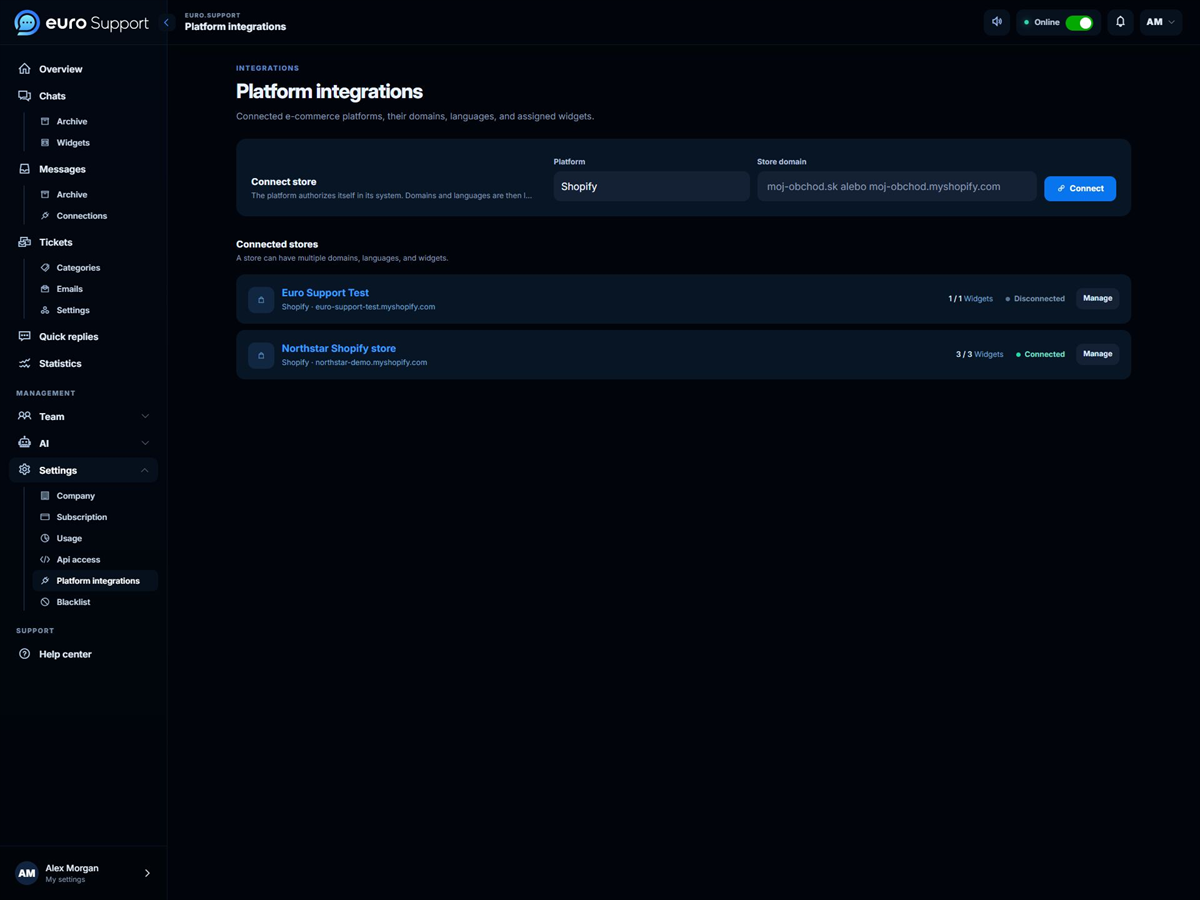This screenshot has height=900, width=1200.
Task: Open the Northstar Shopify store link
Action: [338, 348]
